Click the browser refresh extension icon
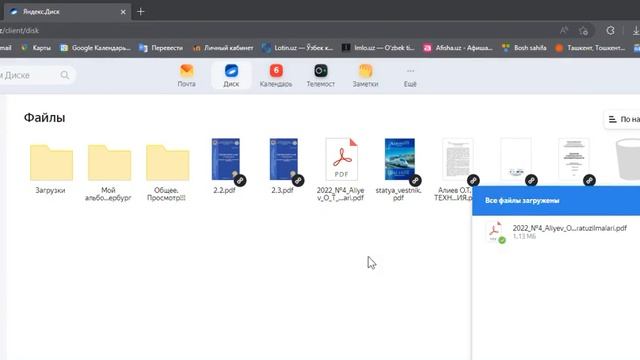 (x=610, y=30)
